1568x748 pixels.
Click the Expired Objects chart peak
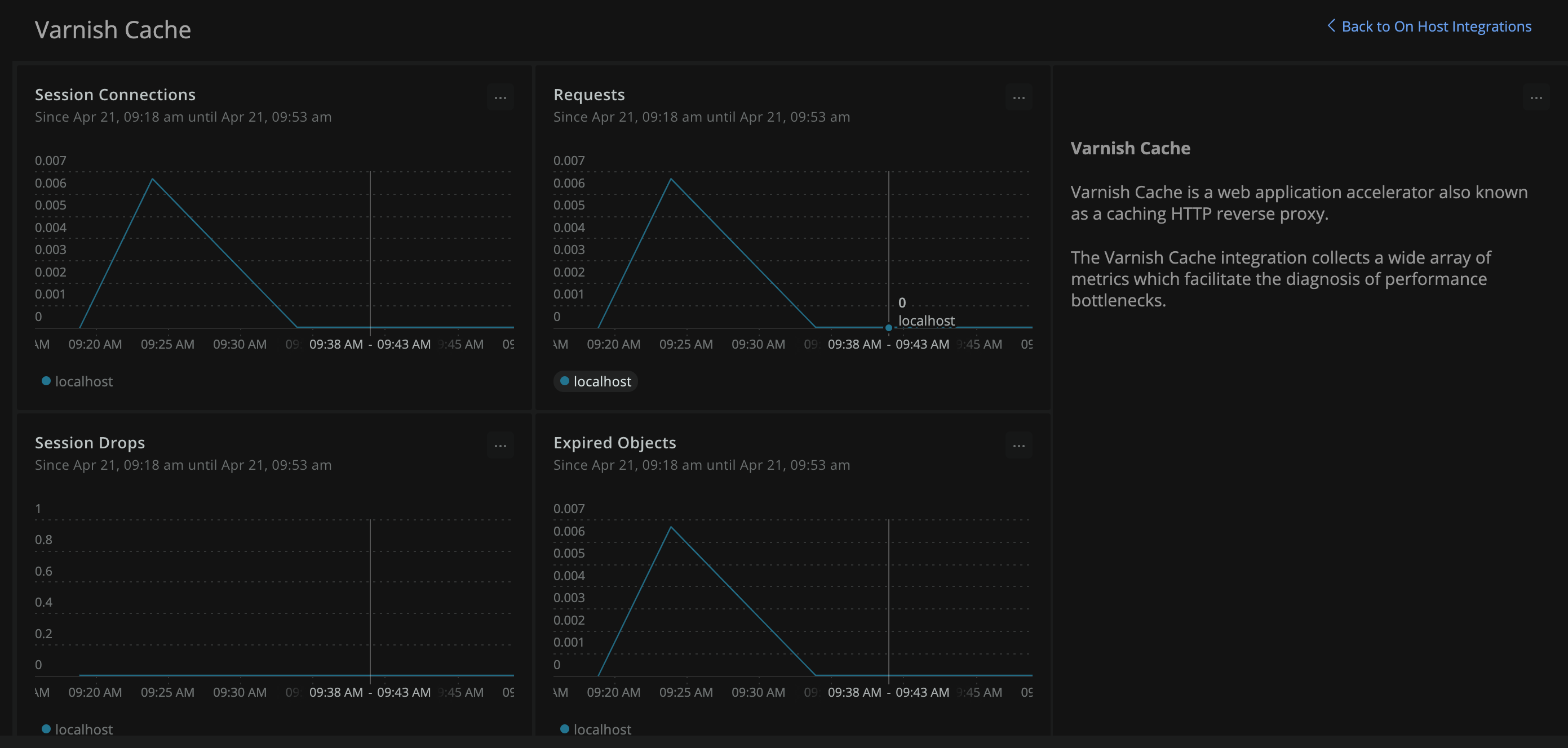(x=671, y=527)
